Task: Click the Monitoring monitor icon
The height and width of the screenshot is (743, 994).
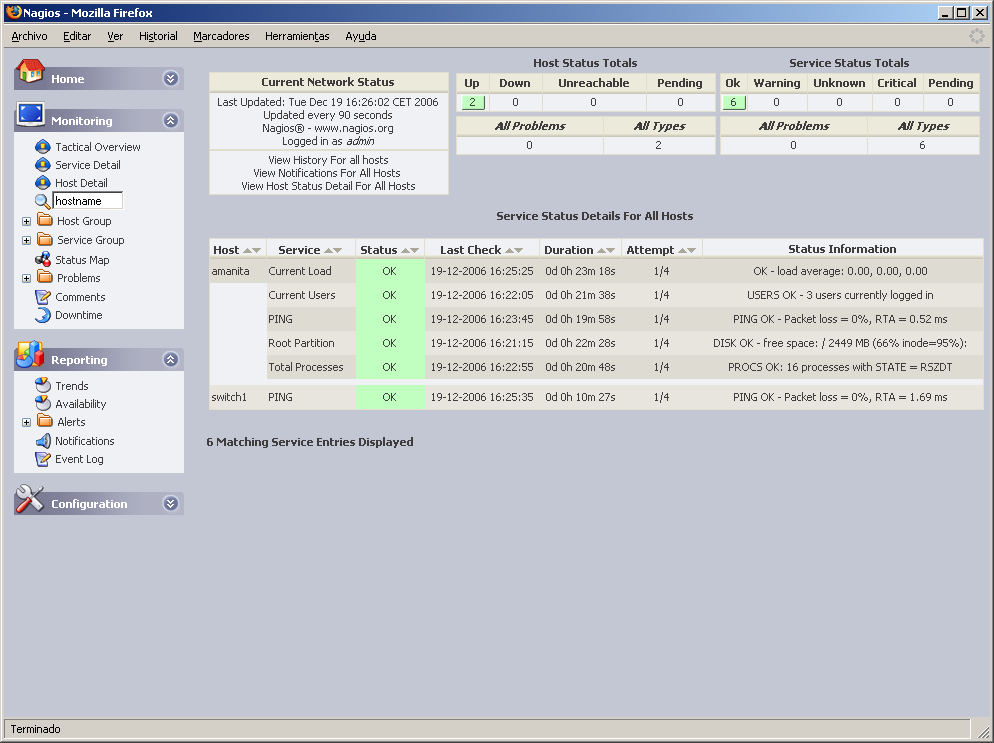Action: 30,115
